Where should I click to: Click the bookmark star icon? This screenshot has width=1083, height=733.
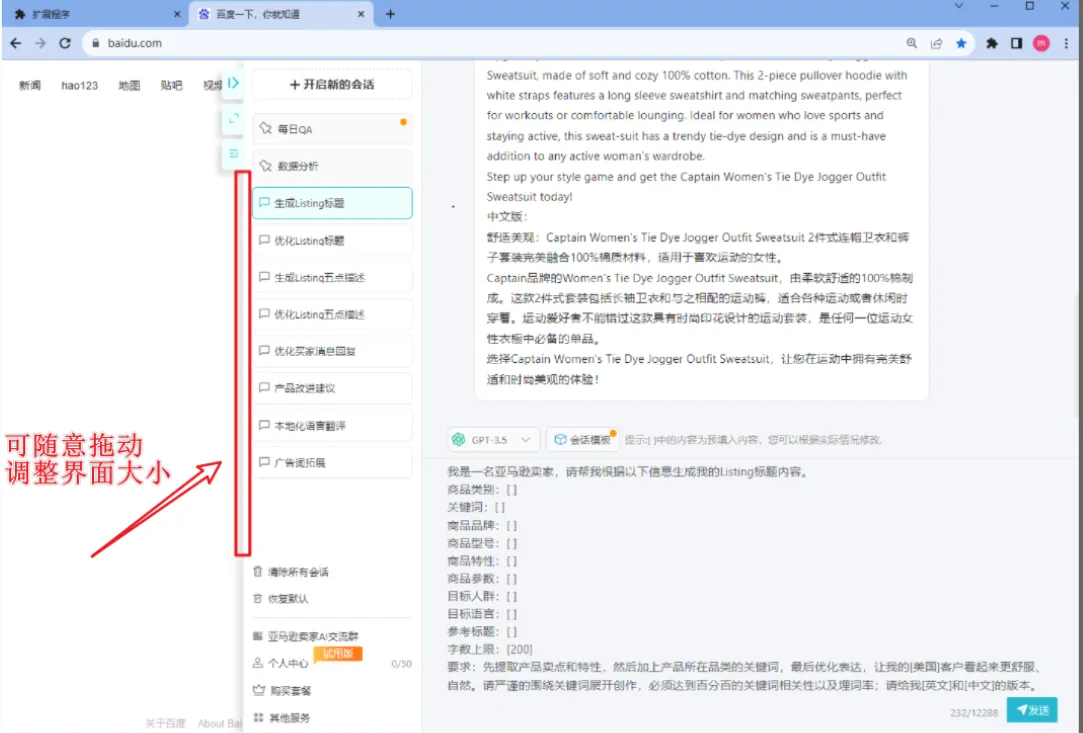(x=961, y=43)
